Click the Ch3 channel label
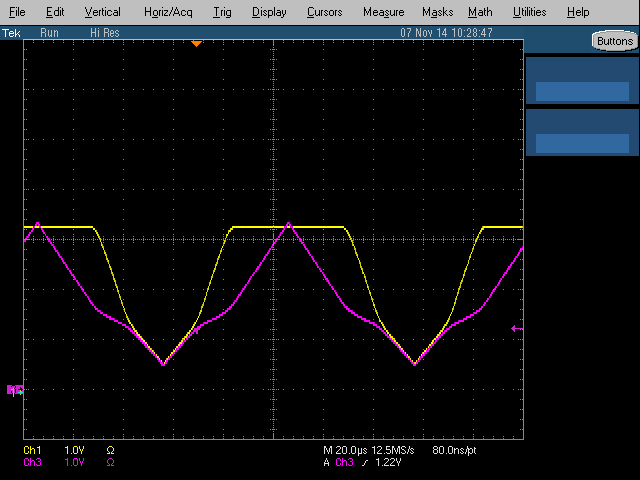The width and height of the screenshot is (640, 480). pyautogui.click(x=32, y=462)
